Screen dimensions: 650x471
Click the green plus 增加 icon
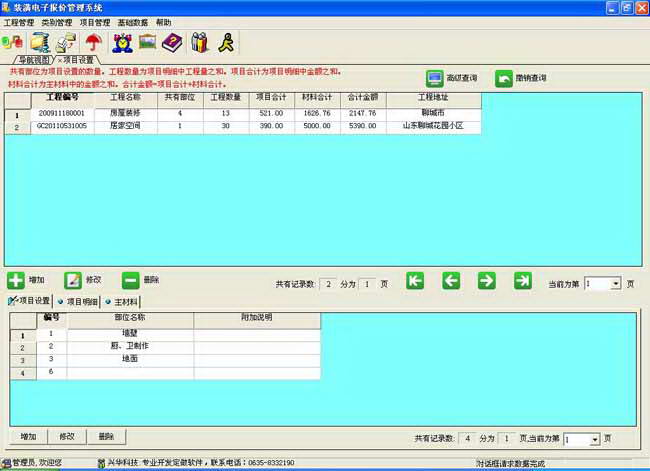(x=16, y=280)
